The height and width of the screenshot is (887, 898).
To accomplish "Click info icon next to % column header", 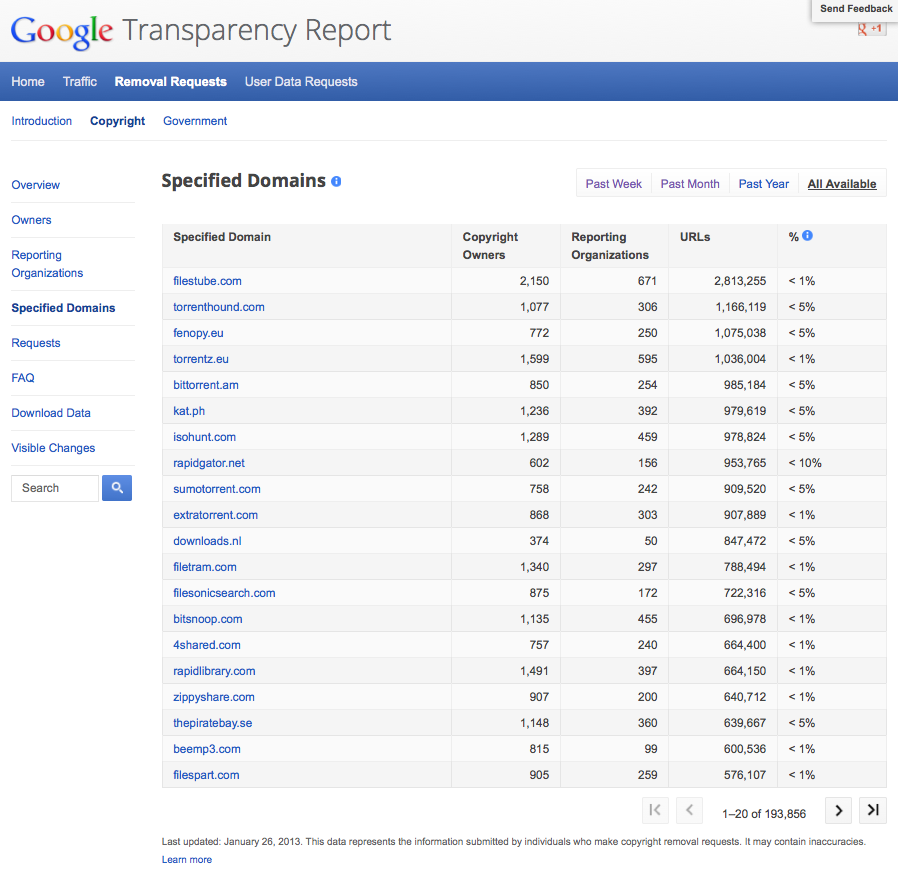I will (807, 236).
